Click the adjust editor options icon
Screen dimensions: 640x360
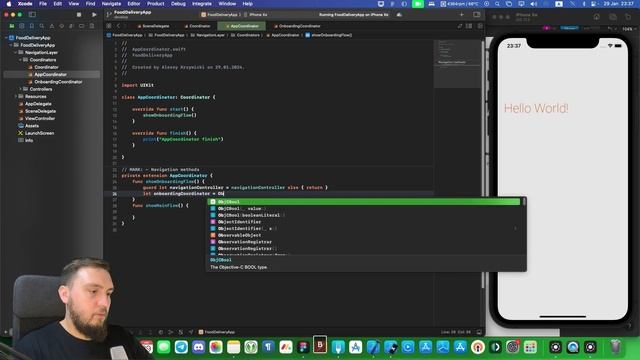tap(469, 26)
